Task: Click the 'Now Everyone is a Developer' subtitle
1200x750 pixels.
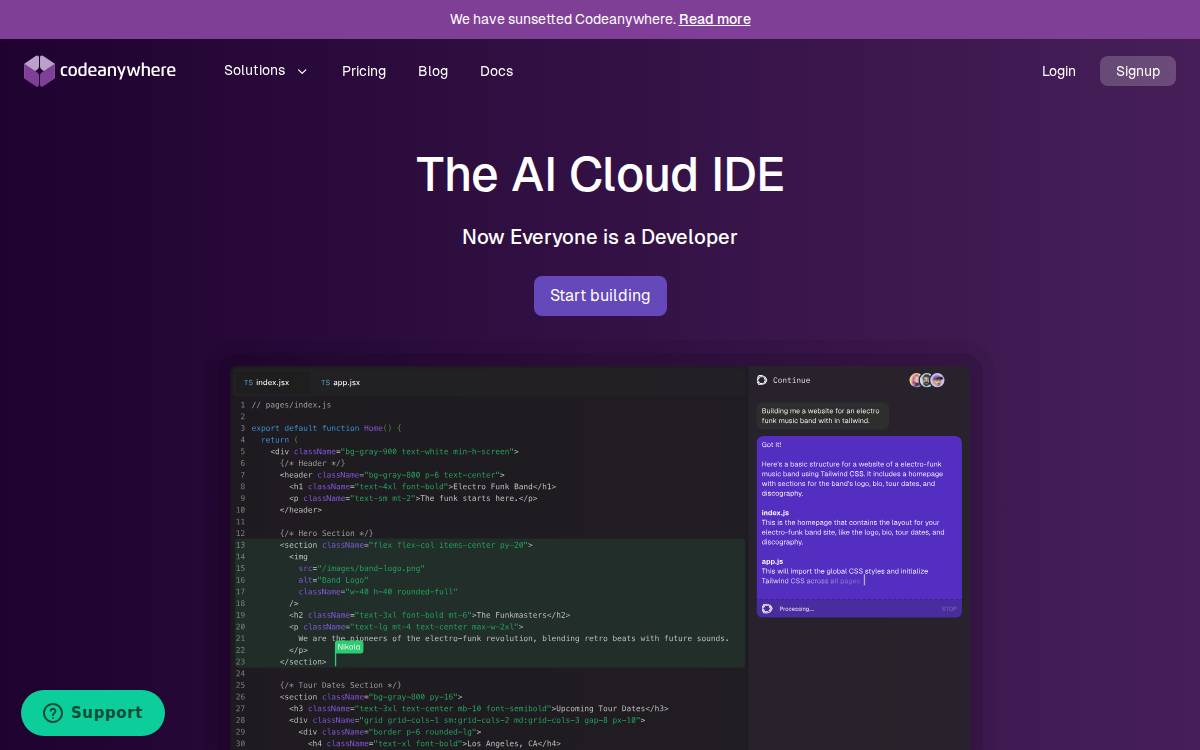Action: (600, 237)
